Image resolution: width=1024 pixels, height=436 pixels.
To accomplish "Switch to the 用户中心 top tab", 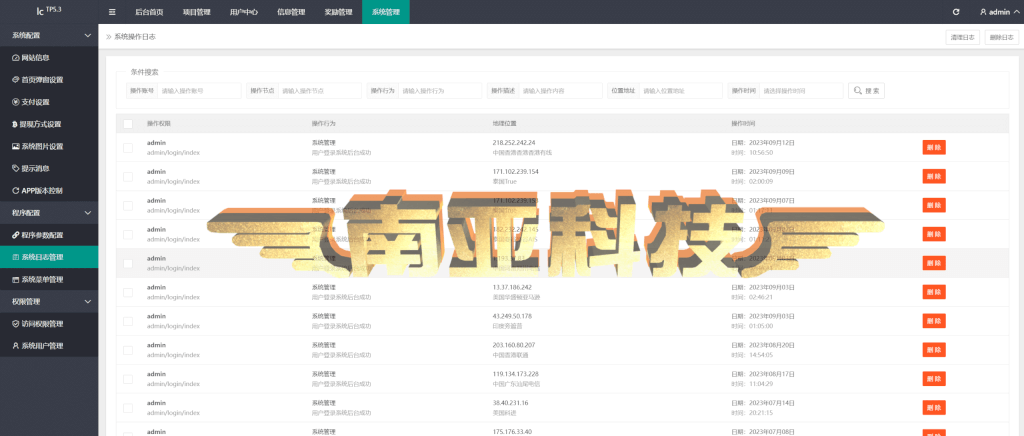I will tap(244, 12).
